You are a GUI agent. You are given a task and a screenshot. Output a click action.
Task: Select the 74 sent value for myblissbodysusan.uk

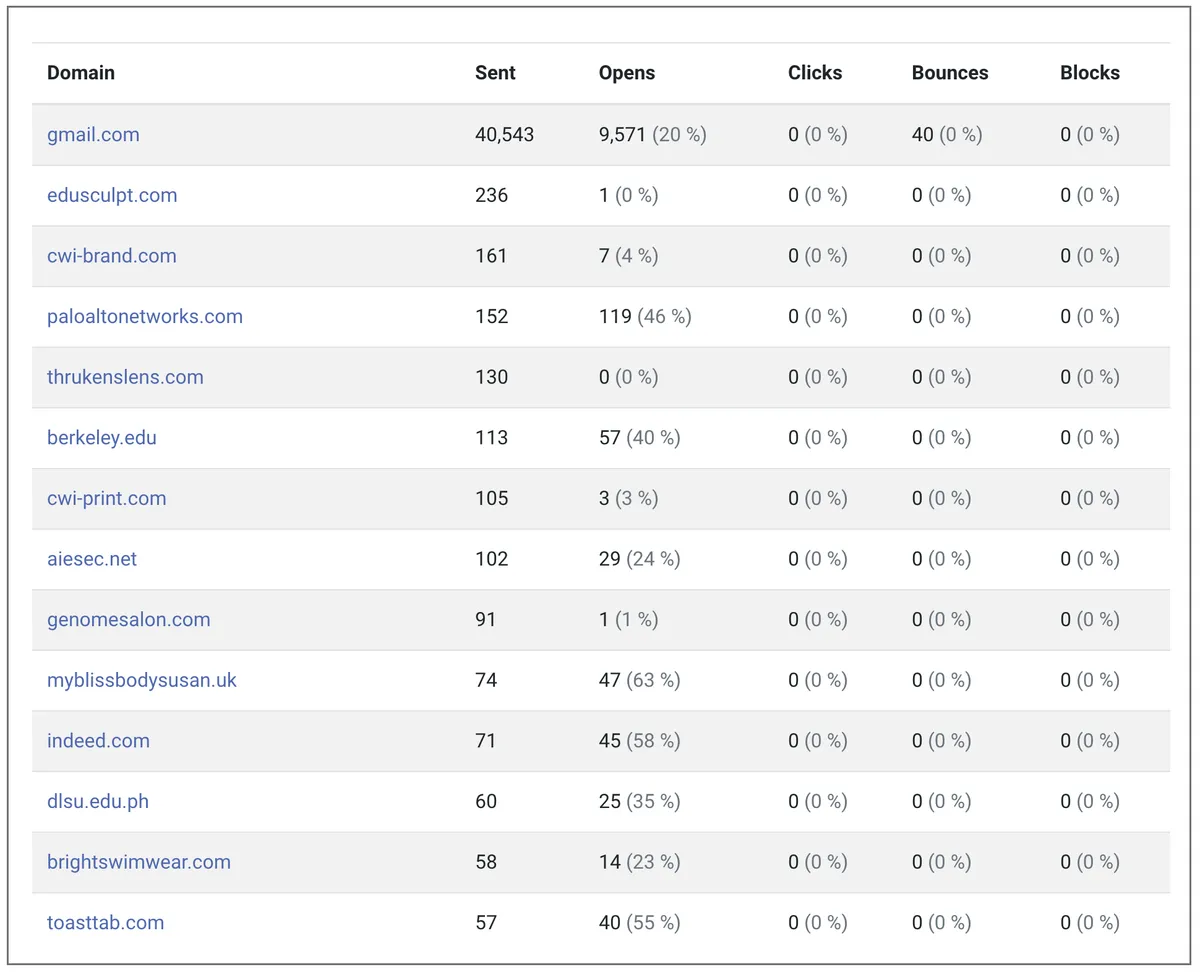pos(486,680)
